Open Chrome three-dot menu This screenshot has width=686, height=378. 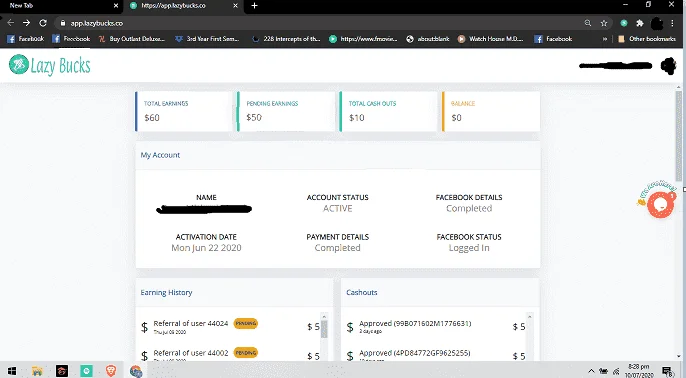coord(672,23)
